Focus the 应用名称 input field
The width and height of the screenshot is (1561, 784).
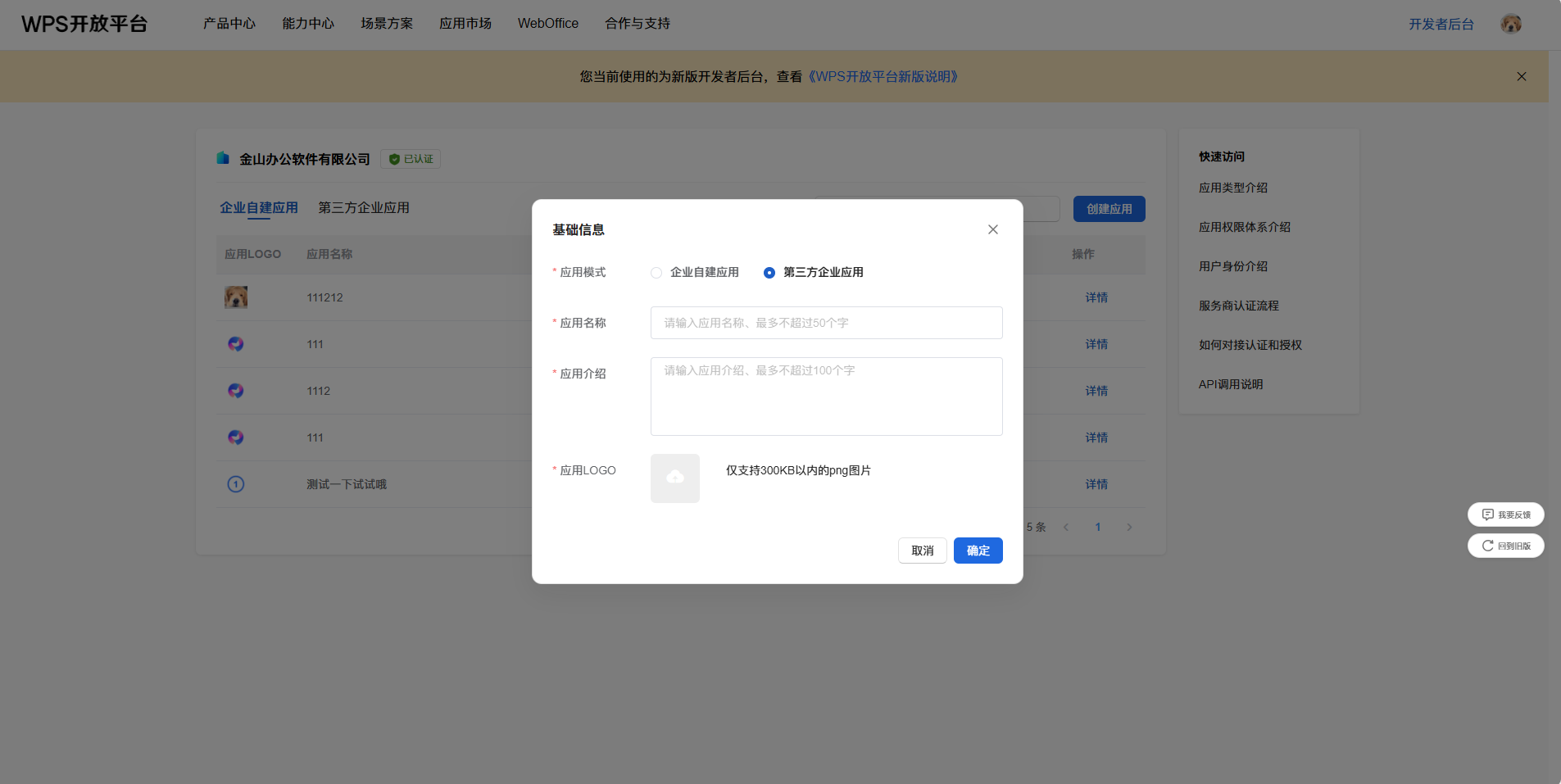[826, 323]
